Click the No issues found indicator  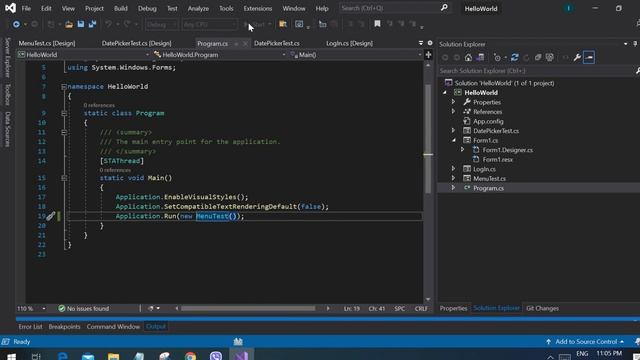click(84, 309)
